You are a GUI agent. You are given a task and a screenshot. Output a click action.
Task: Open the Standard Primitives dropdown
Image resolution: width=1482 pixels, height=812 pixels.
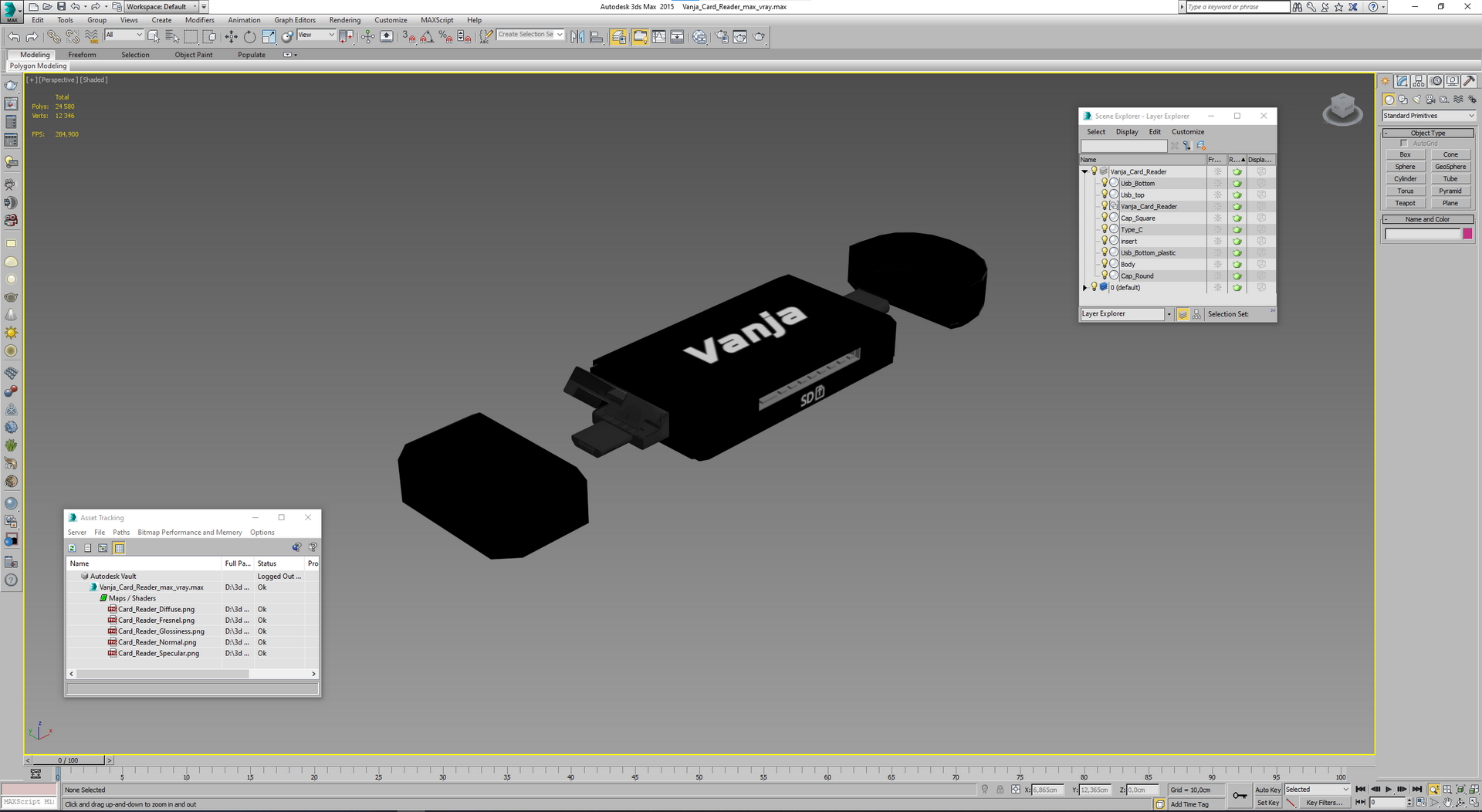(x=1428, y=116)
